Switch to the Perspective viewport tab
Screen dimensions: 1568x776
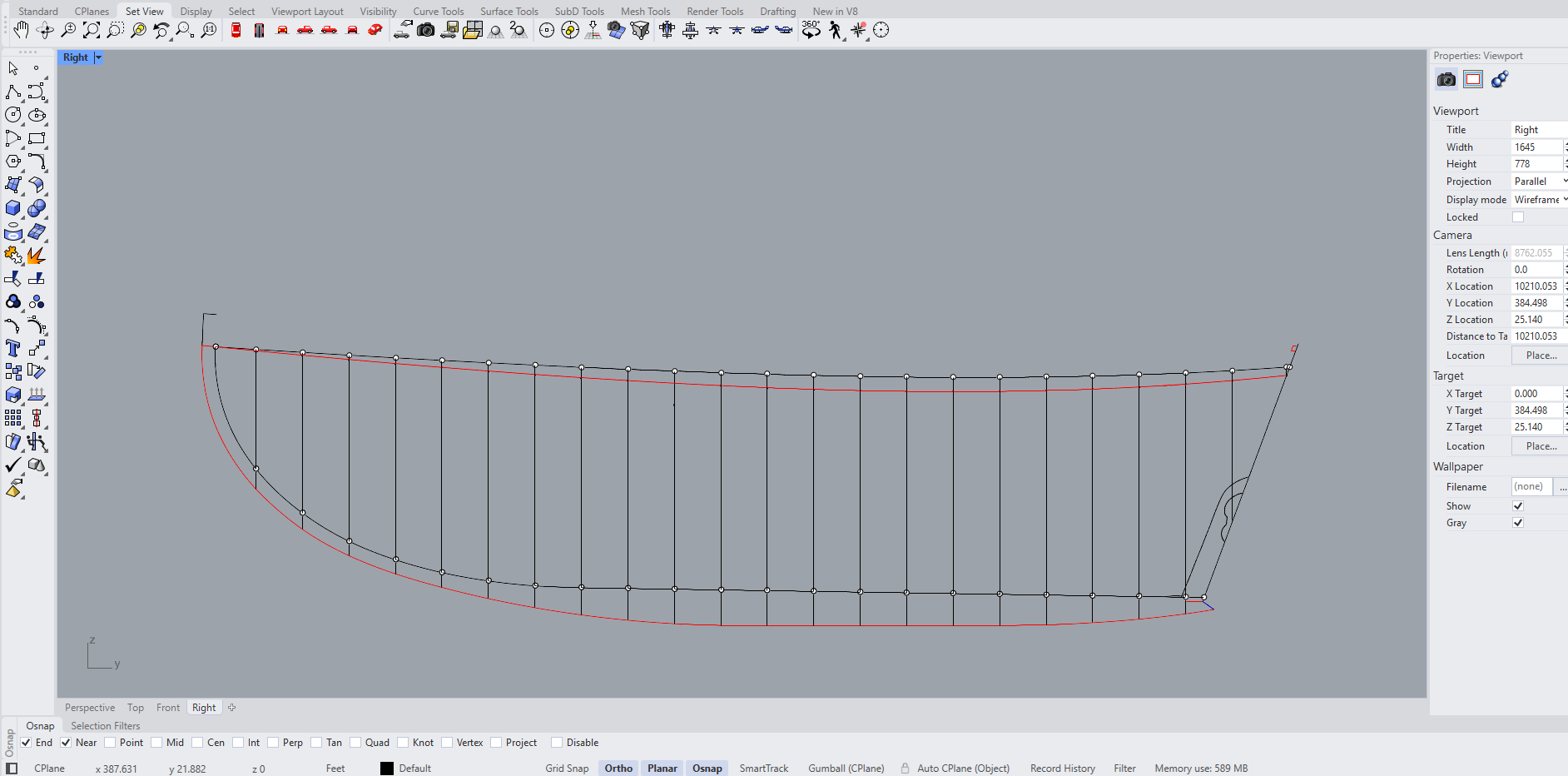tap(90, 708)
